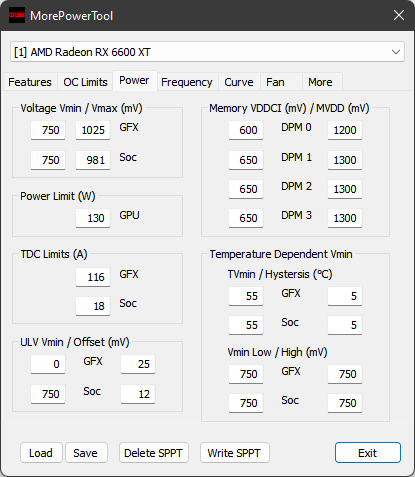Click the MorePowerTool app icon in title bar

tap(17, 15)
